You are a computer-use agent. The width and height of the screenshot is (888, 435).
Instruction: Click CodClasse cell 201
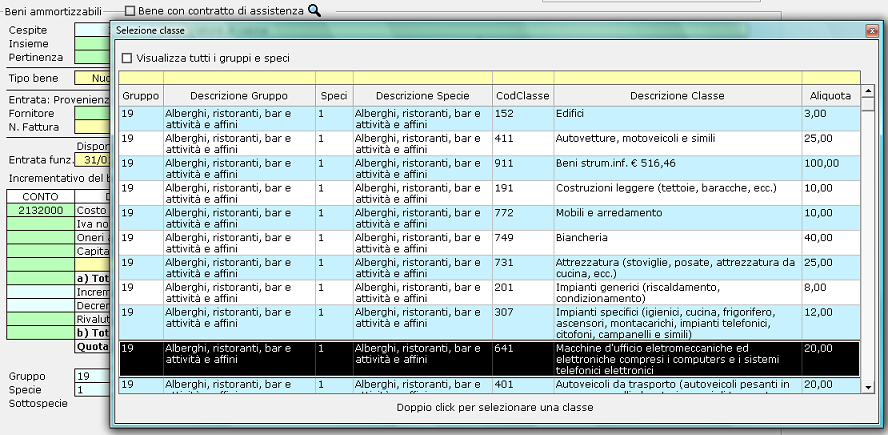[x=523, y=293]
